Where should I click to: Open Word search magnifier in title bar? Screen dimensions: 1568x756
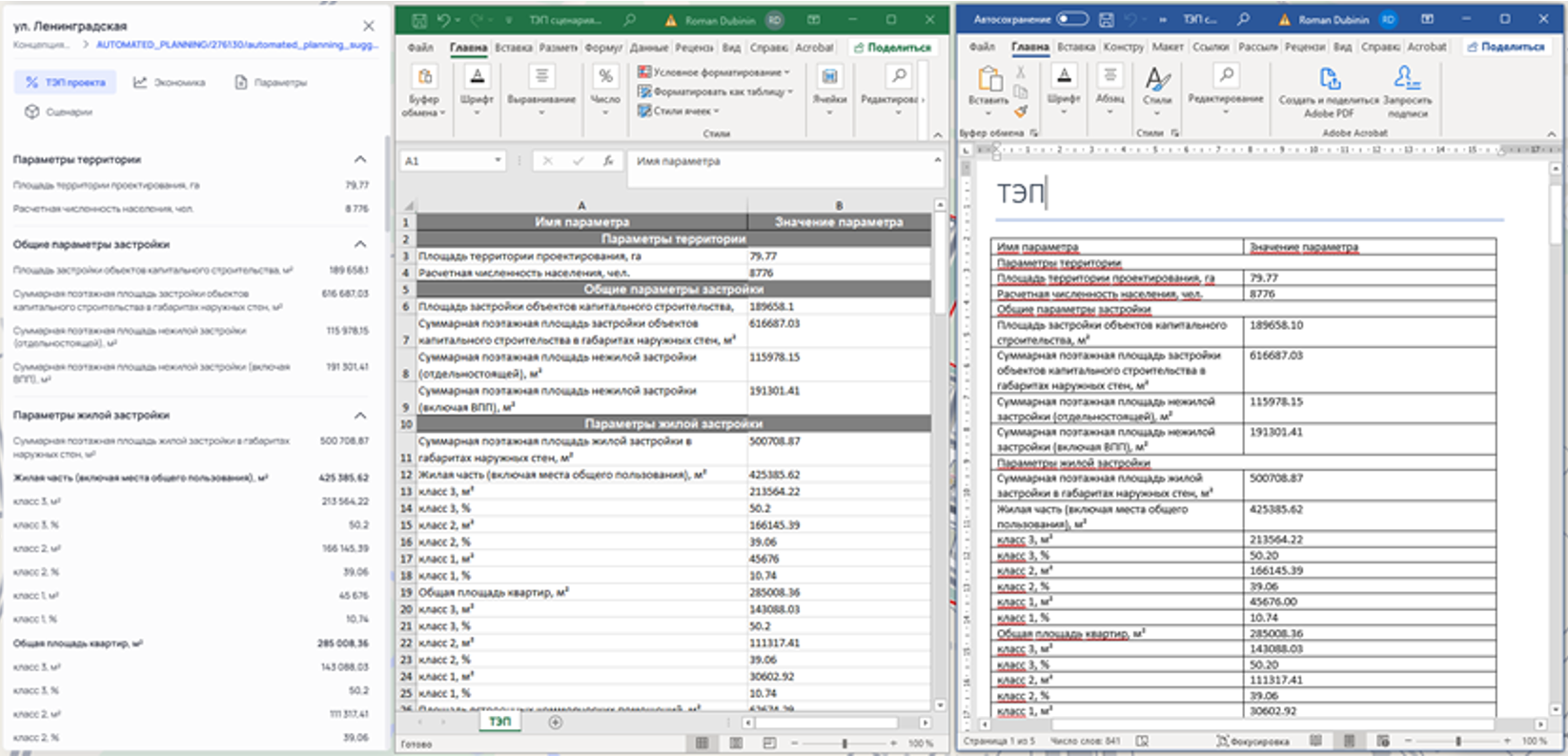(x=1243, y=19)
